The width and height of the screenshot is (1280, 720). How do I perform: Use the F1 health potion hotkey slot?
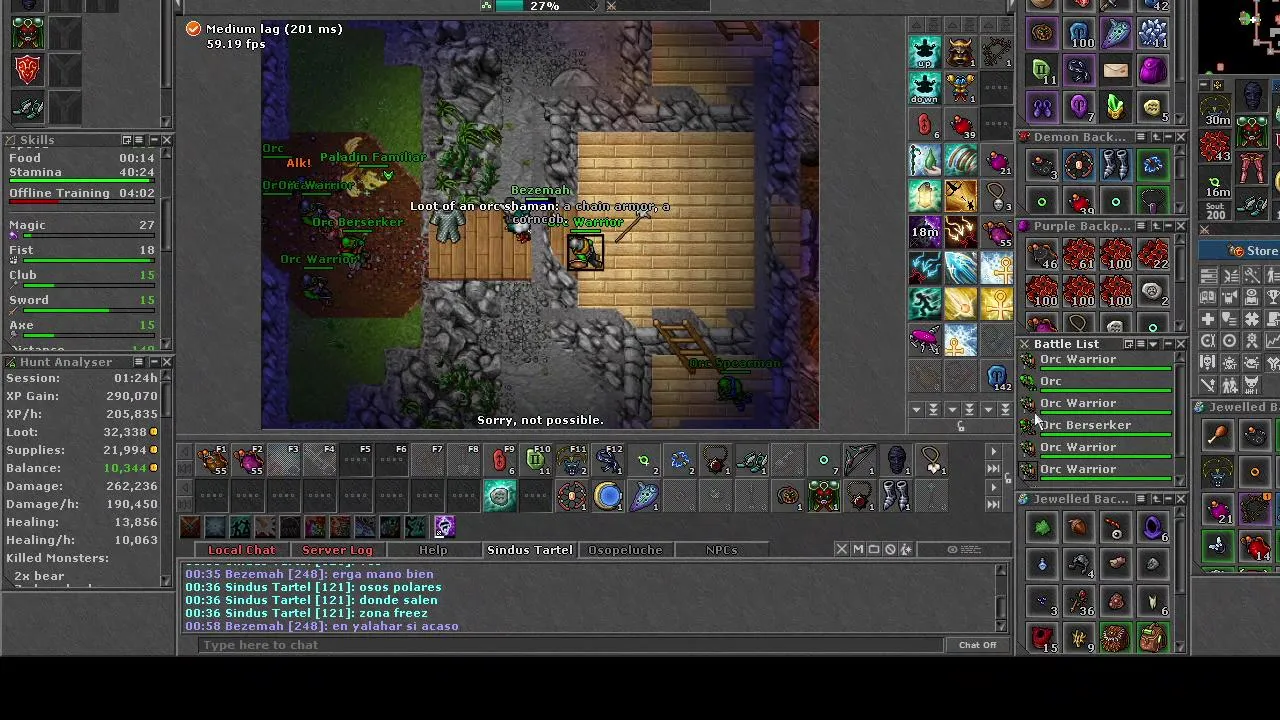click(213, 460)
